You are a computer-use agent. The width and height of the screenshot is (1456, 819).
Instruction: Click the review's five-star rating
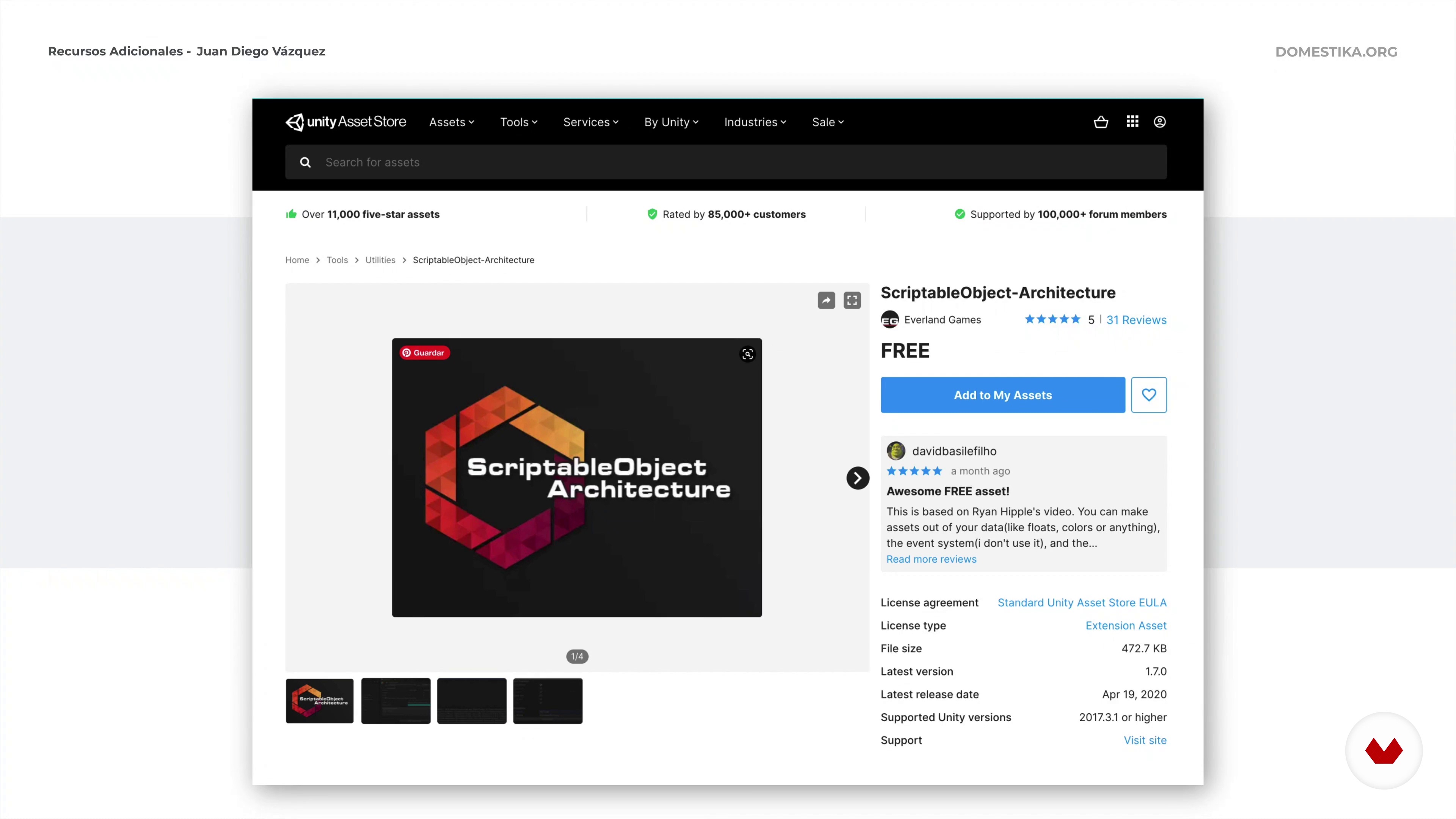click(914, 471)
